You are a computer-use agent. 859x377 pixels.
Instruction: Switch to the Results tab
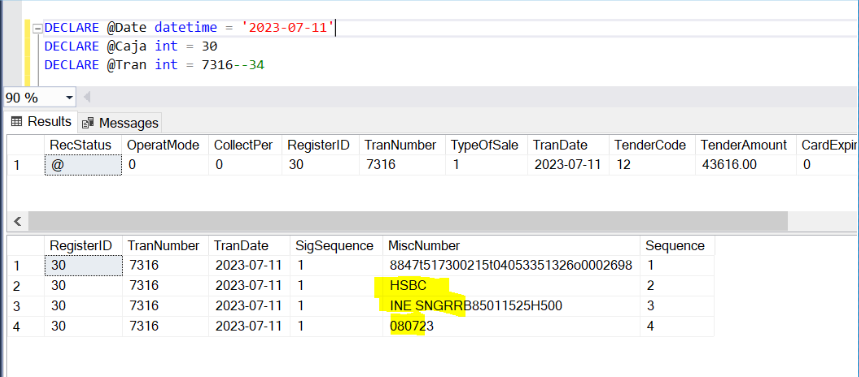[x=42, y=121]
